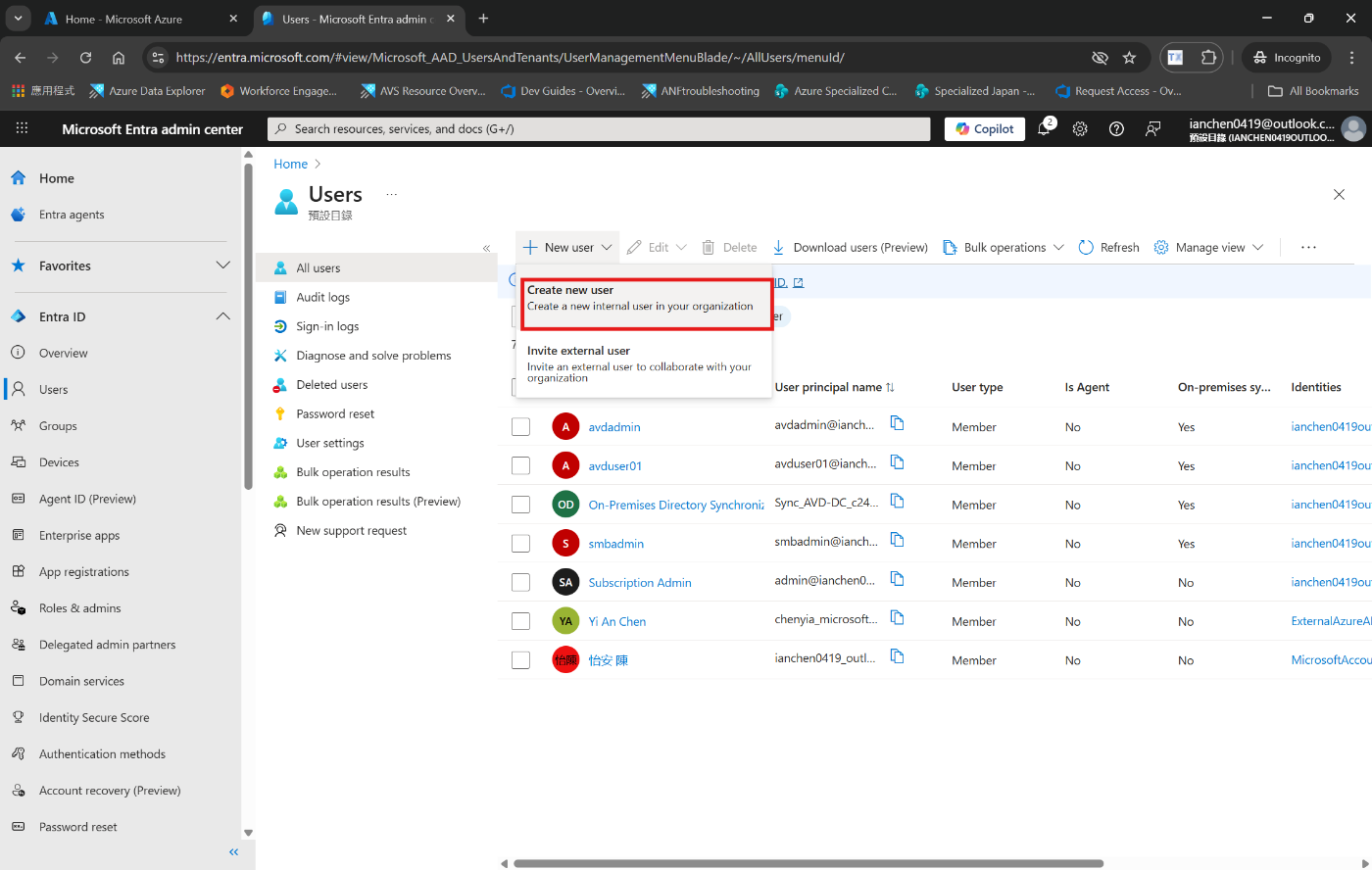Viewport: 1372px width, 870px height.
Task: Bookmark this page with star icon
Action: click(1129, 58)
